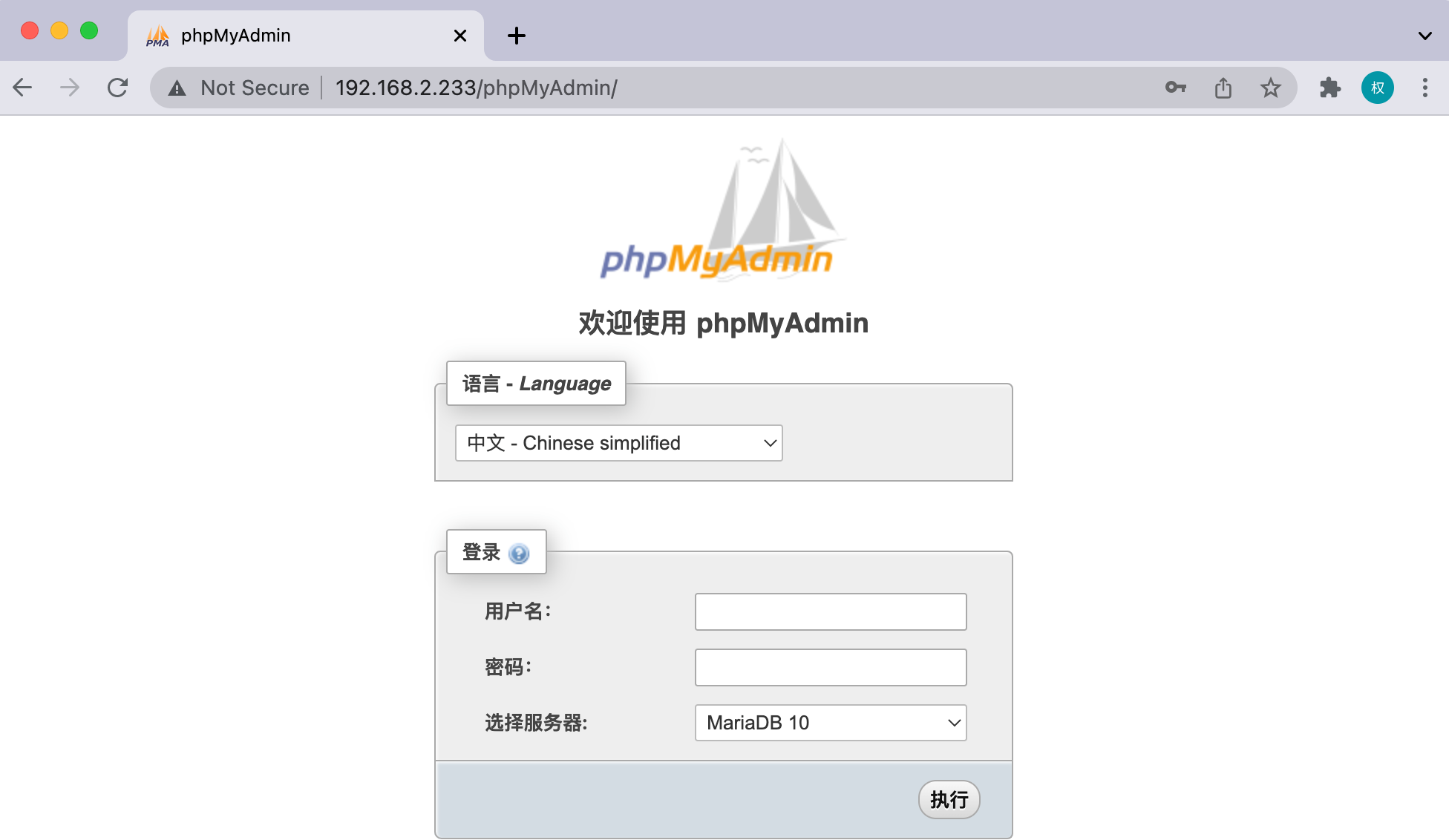Click the 密码: label
Viewport: 1449px width, 840px height.
click(508, 667)
